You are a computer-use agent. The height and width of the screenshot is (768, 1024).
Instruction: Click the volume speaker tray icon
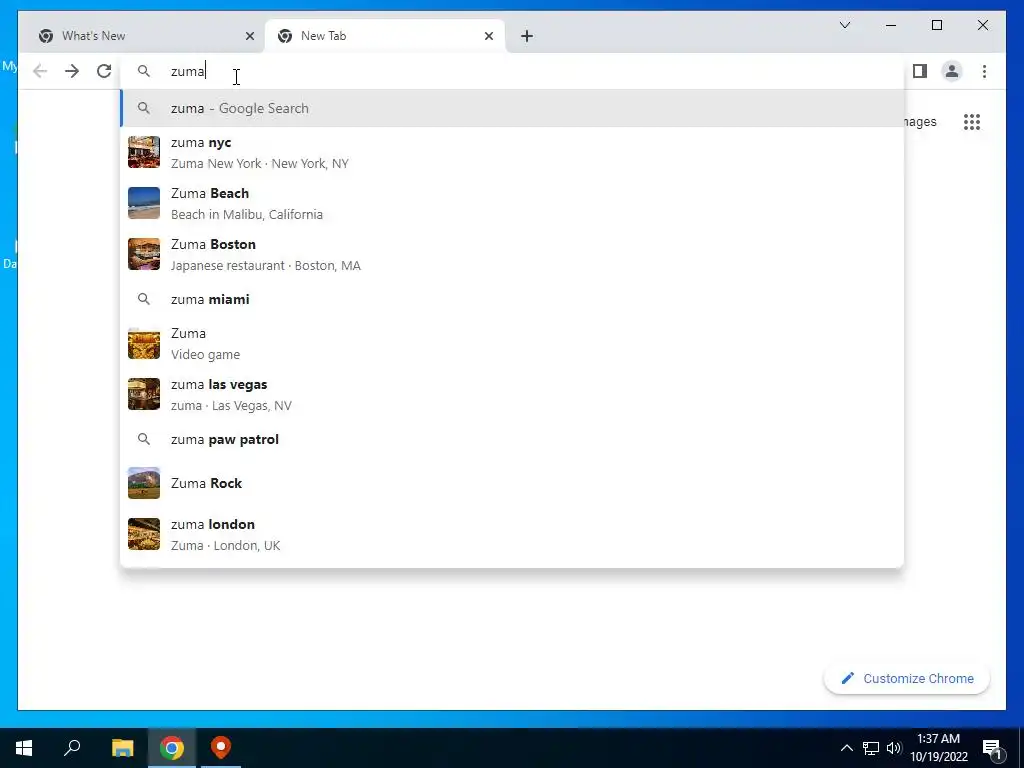(894, 748)
